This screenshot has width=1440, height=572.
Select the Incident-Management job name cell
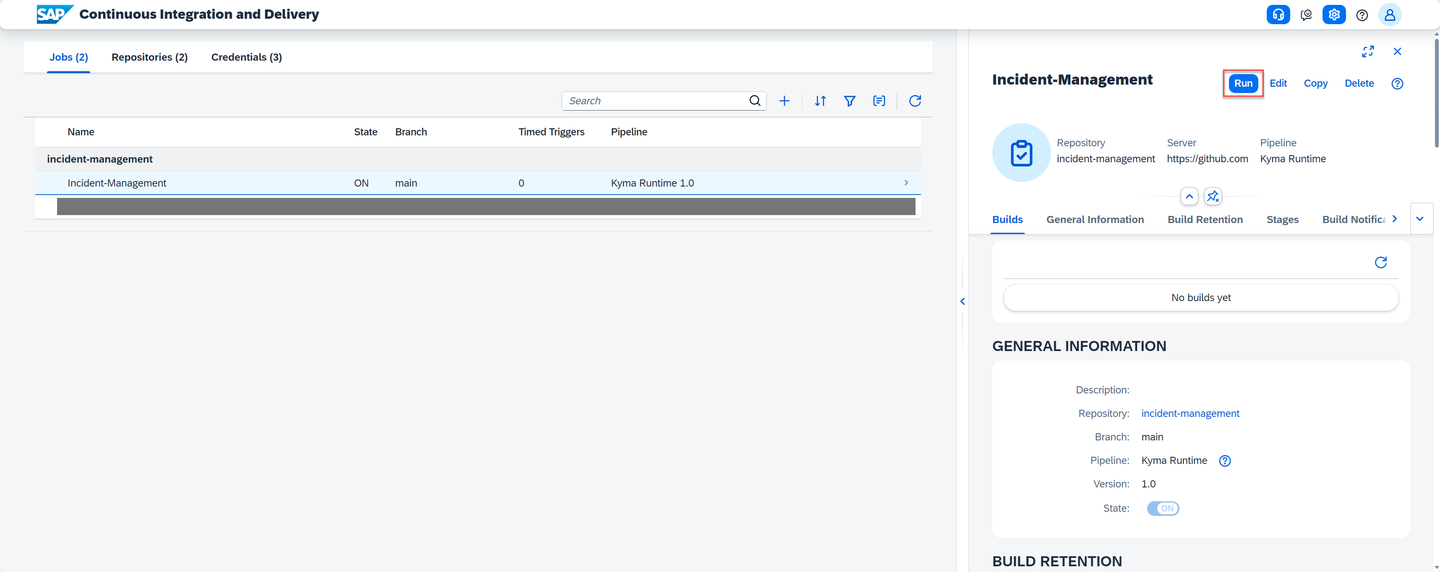(x=117, y=183)
